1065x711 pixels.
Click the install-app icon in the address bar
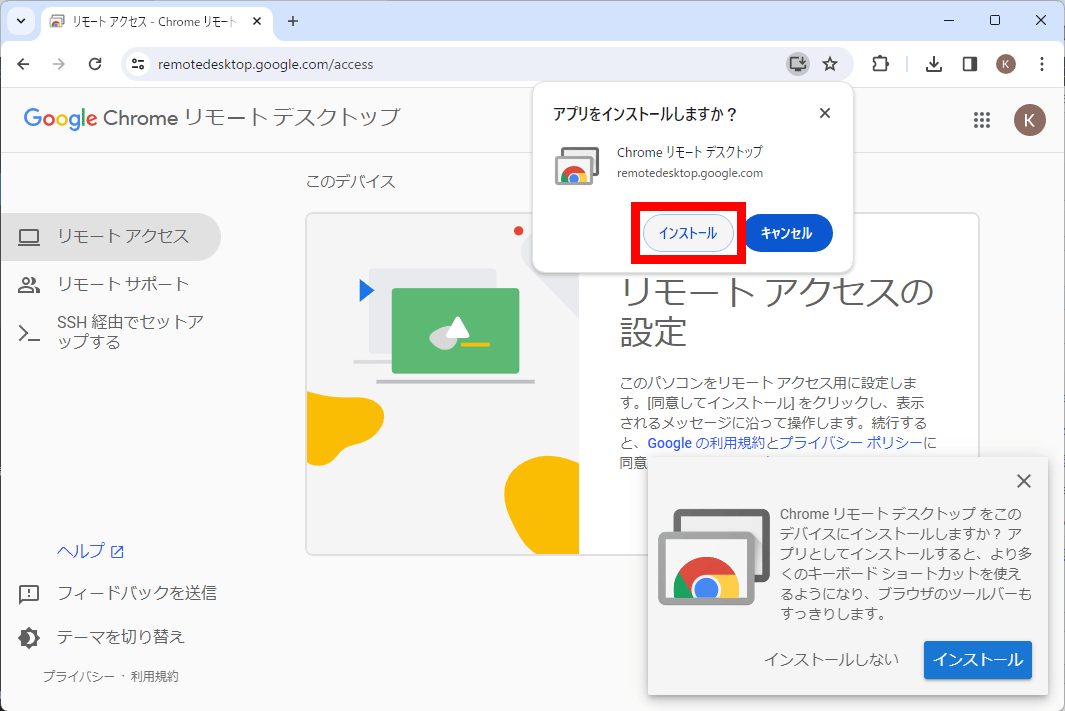click(797, 63)
